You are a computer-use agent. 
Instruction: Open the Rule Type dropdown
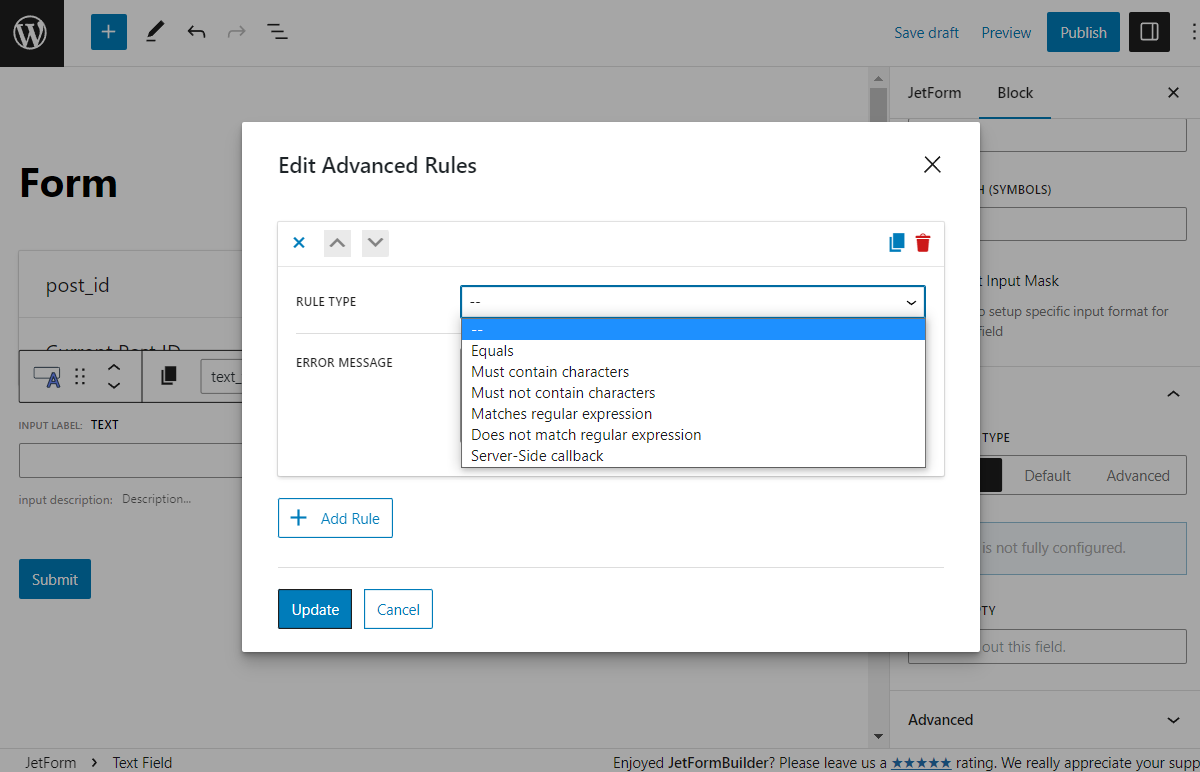[x=692, y=302]
